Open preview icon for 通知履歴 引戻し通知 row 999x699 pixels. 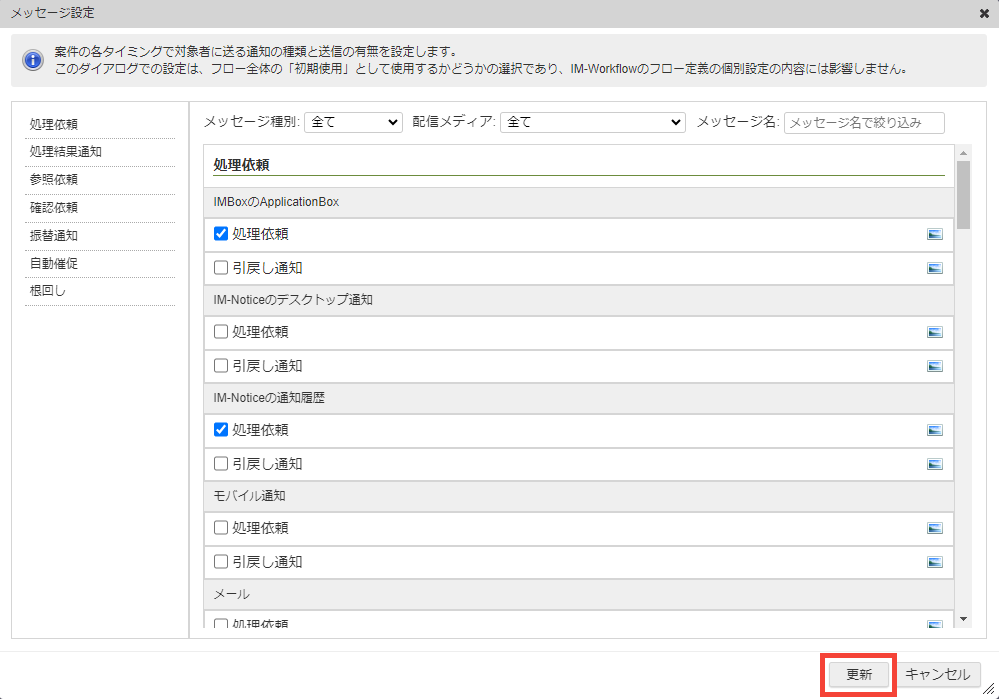pos(934,464)
